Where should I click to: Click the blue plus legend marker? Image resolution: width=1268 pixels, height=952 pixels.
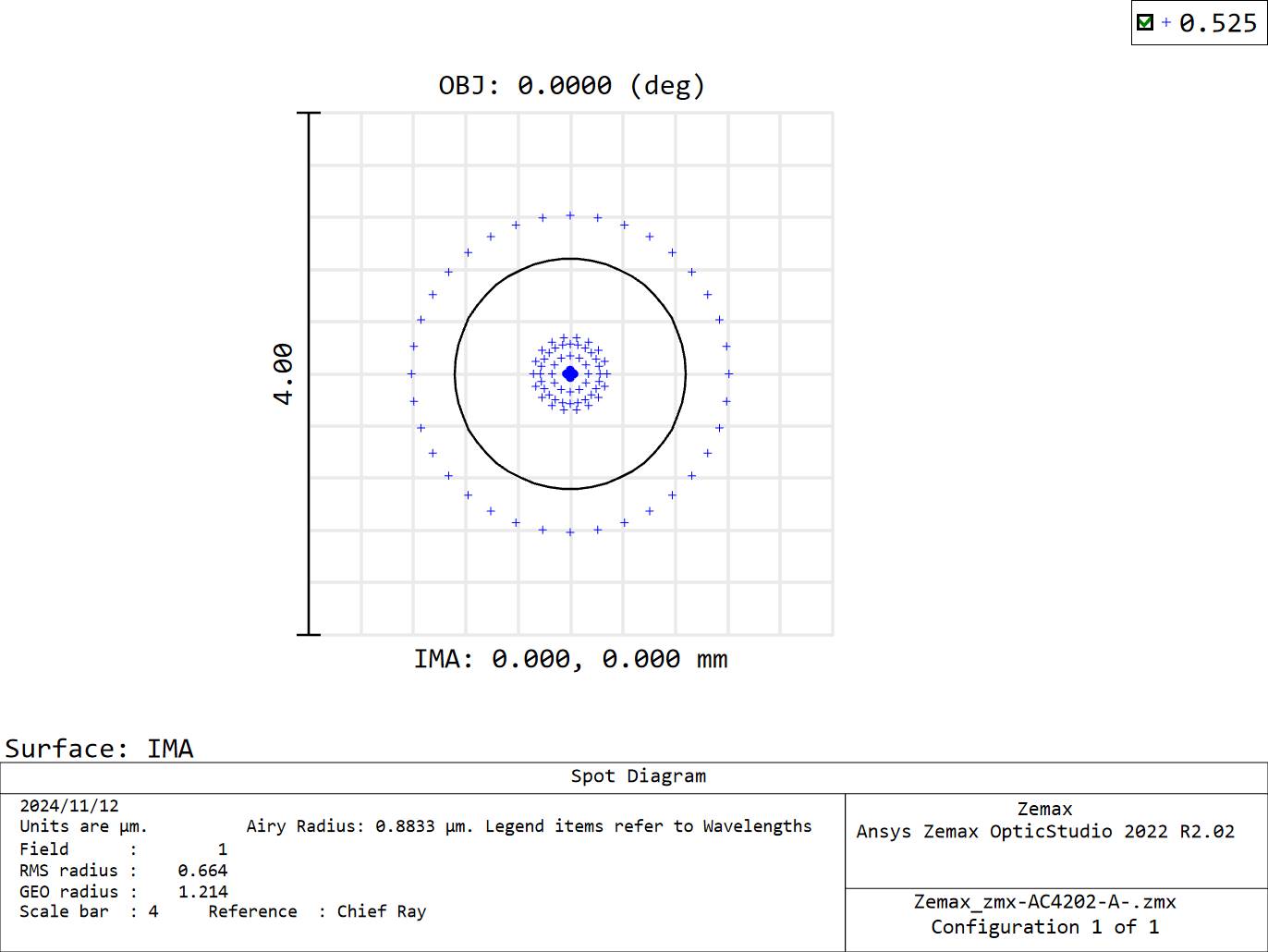(1166, 22)
